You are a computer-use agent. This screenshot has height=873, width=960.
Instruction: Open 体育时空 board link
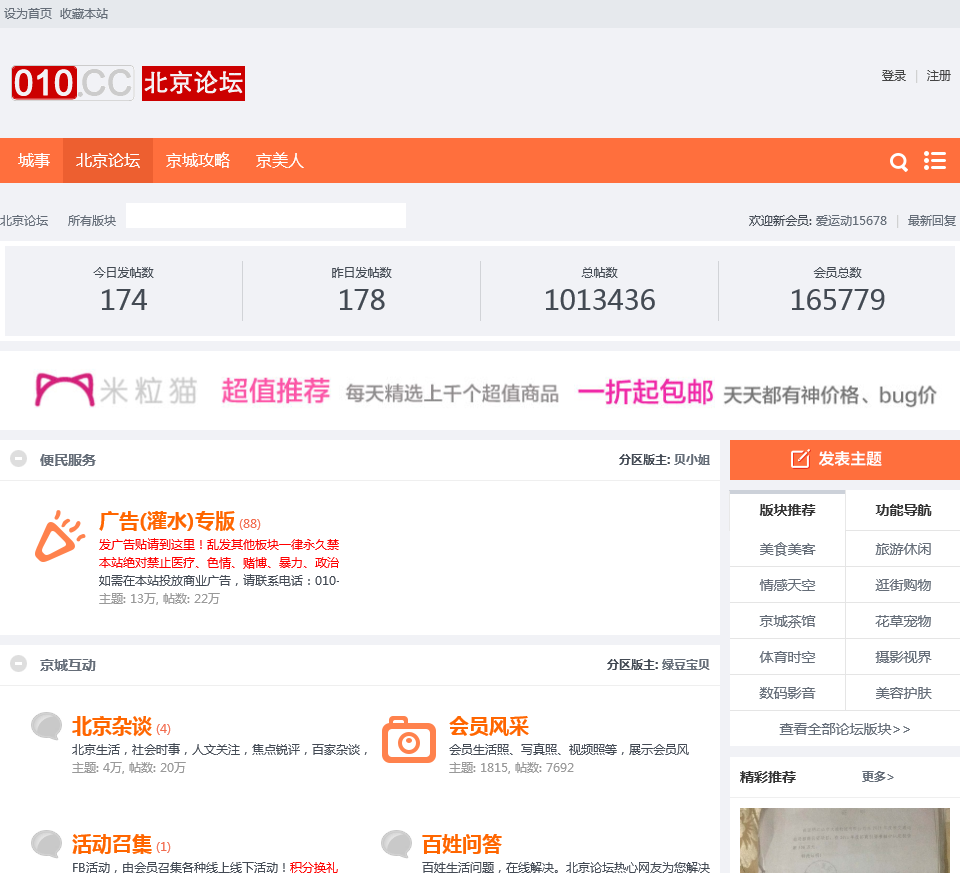[787, 658]
